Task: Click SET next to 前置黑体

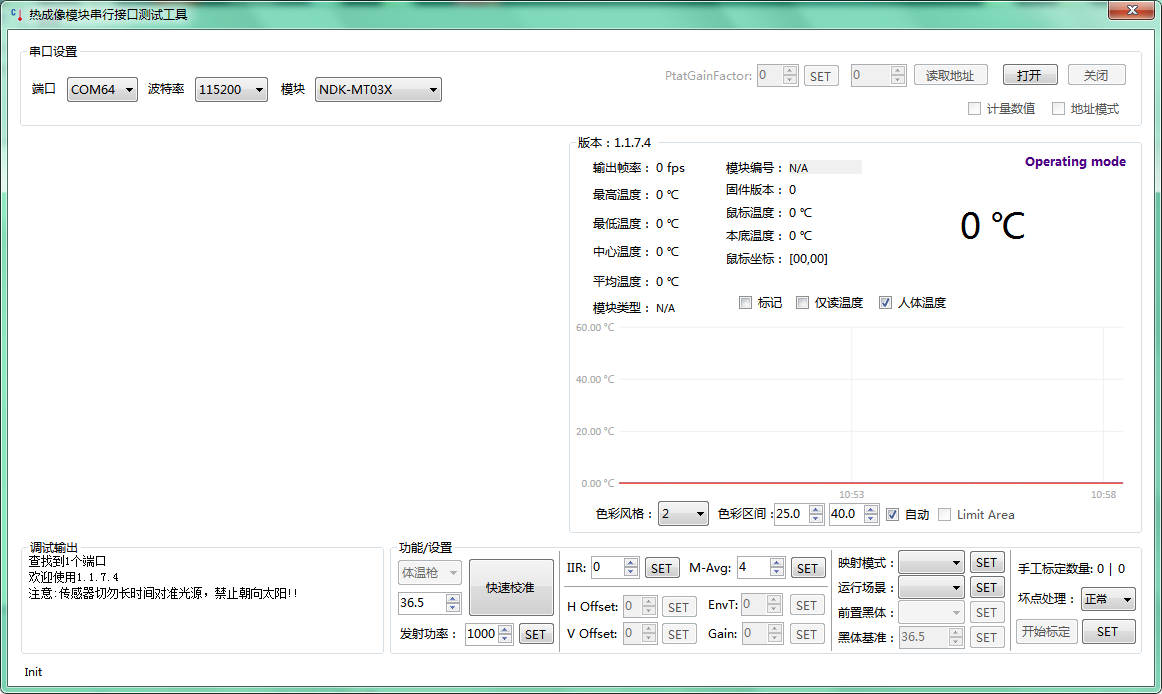Action: (x=987, y=612)
